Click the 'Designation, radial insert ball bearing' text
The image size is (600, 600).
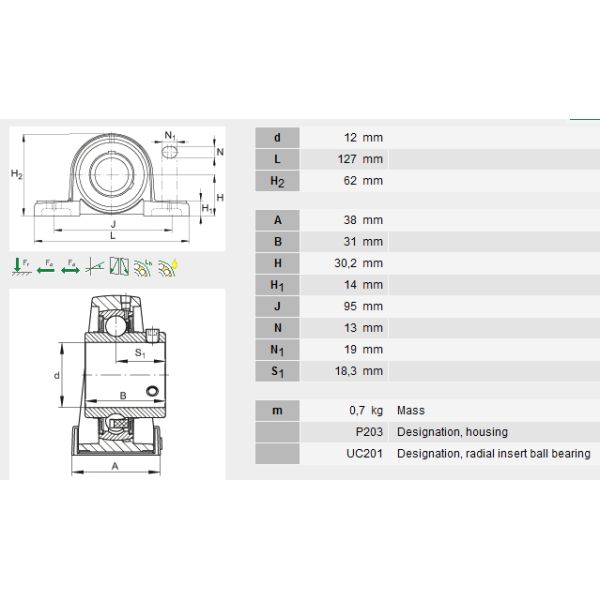coord(493,454)
